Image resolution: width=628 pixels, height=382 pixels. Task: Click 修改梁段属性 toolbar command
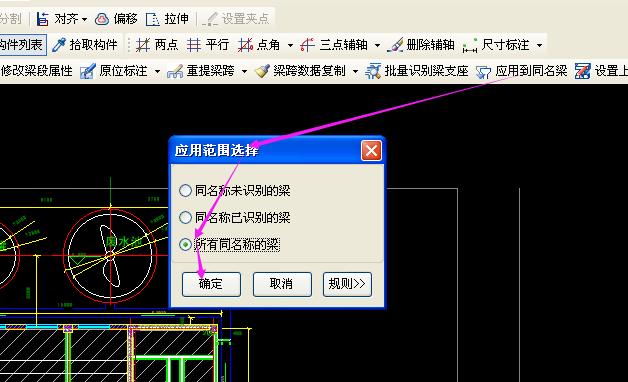click(36, 71)
